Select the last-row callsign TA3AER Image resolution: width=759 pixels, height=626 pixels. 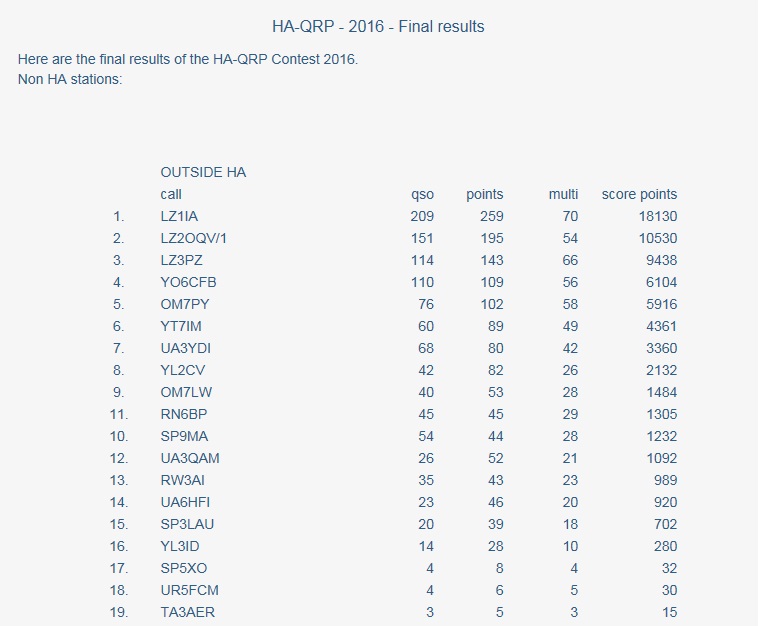187,612
